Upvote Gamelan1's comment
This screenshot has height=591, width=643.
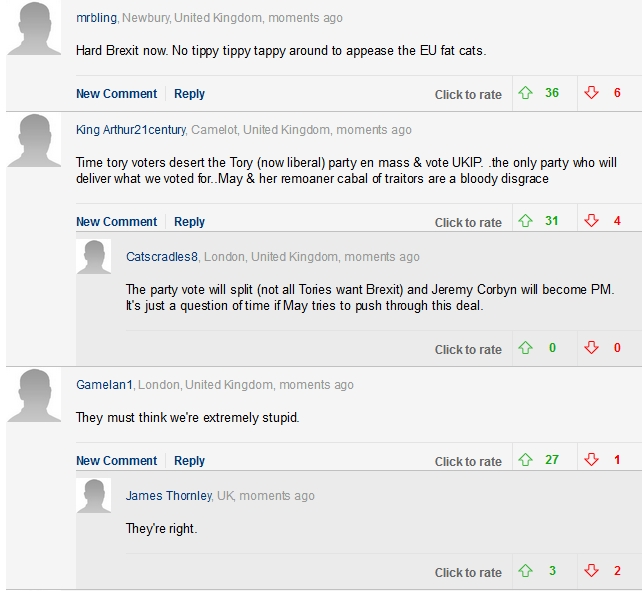click(x=526, y=460)
